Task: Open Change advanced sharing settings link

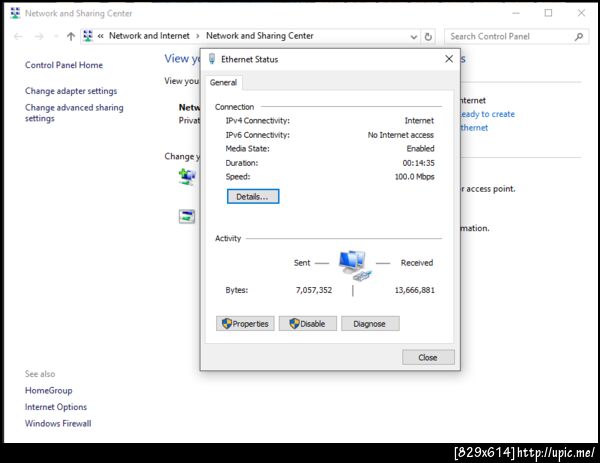Action: (x=74, y=113)
